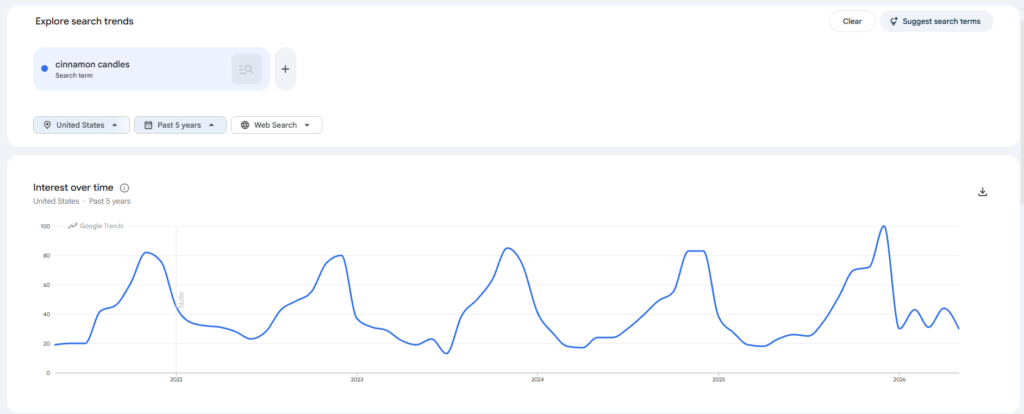
Task: Click the calendar icon in date filter
Action: coord(148,125)
